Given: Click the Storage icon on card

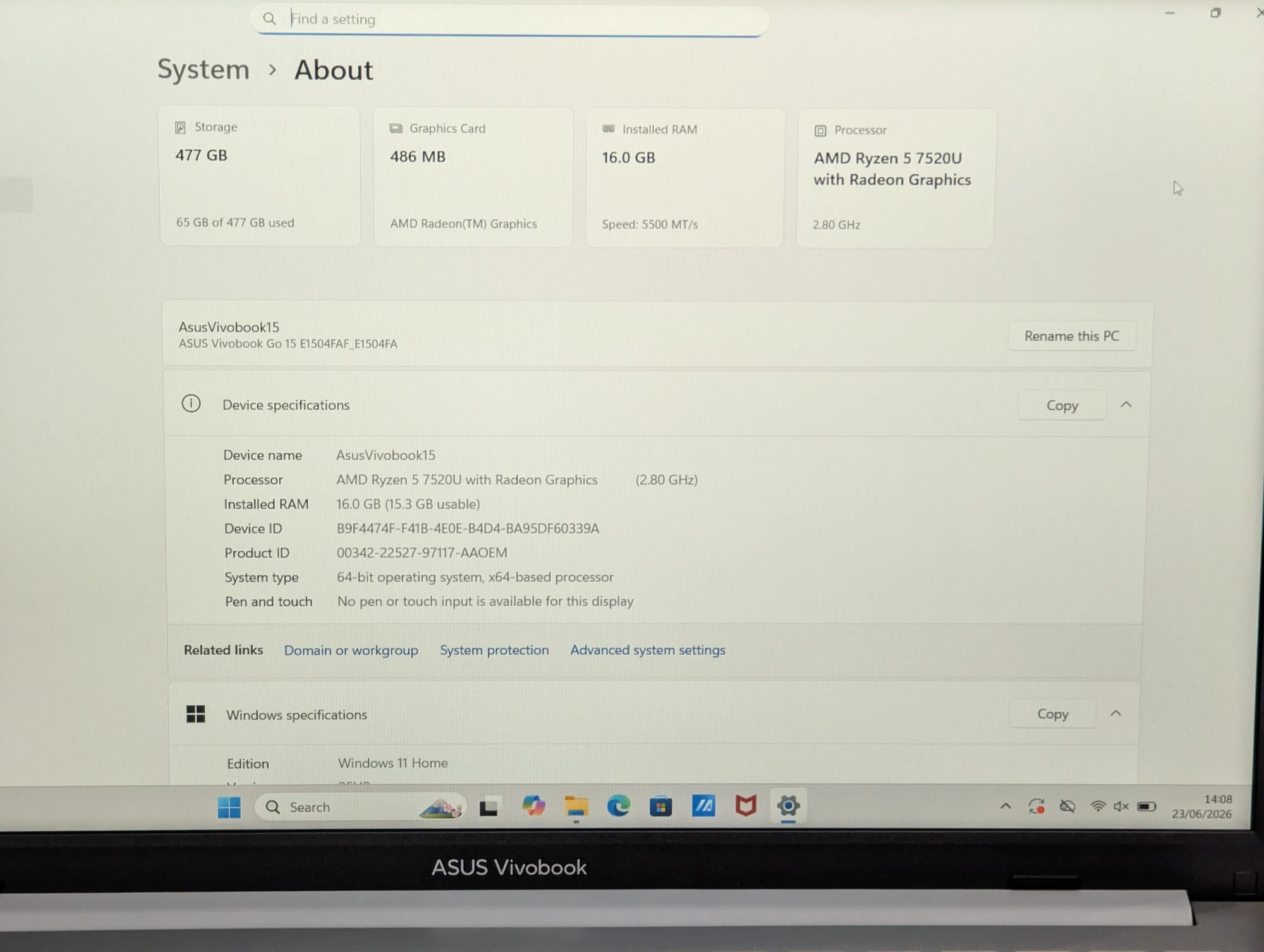Looking at the screenshot, I should tap(180, 128).
